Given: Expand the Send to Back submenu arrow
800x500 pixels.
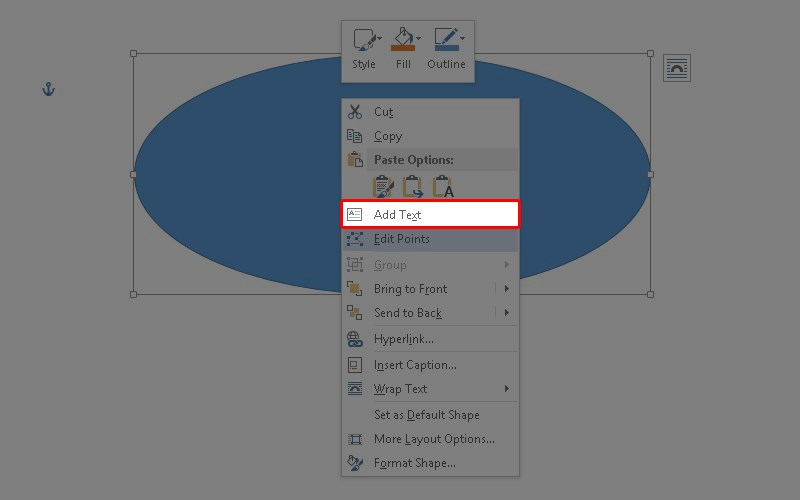Looking at the screenshot, I should click(x=507, y=313).
